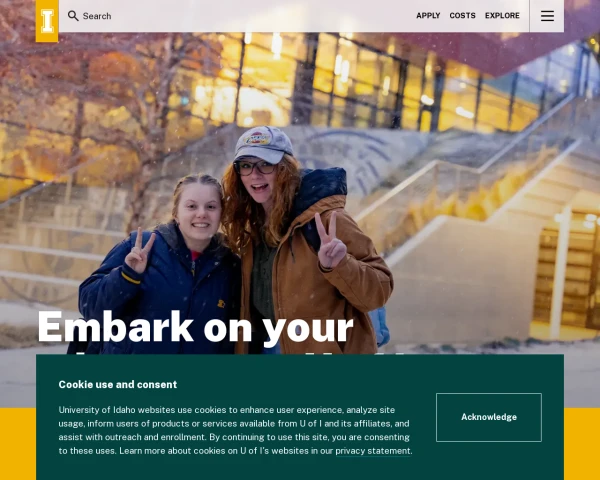Click the University of Idaho gold logo
Image resolution: width=600 pixels, height=480 pixels.
point(47,21)
